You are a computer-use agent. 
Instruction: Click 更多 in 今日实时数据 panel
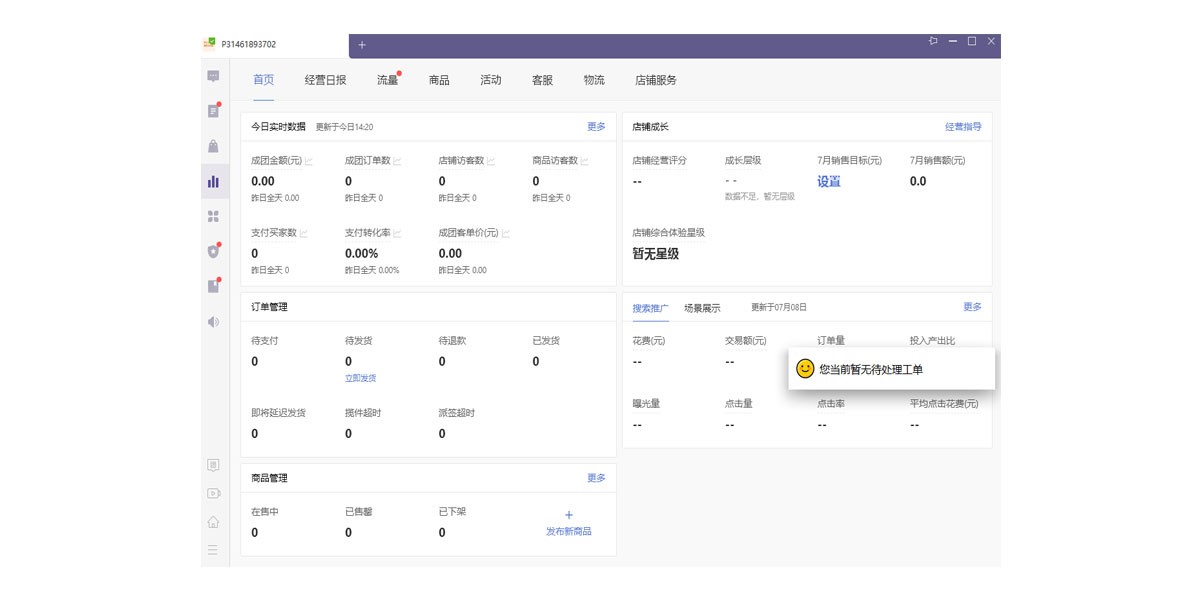pyautogui.click(x=596, y=127)
